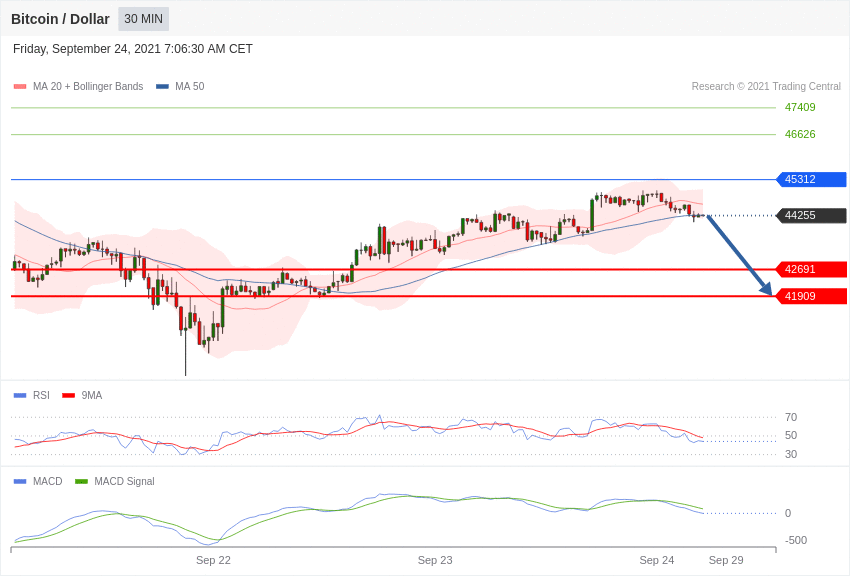The image size is (850, 576).
Task: Click the Bitcoin / Dollar chart title
Action: 60,19
